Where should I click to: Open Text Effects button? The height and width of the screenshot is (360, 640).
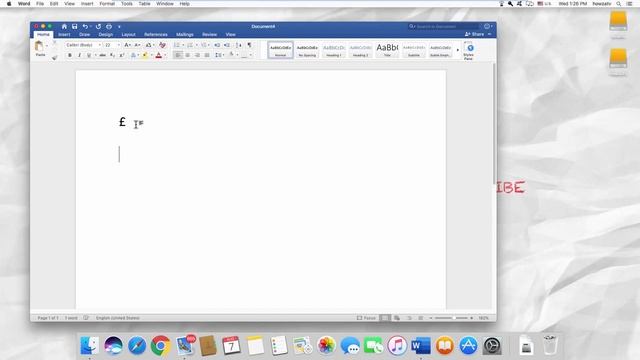(133, 55)
